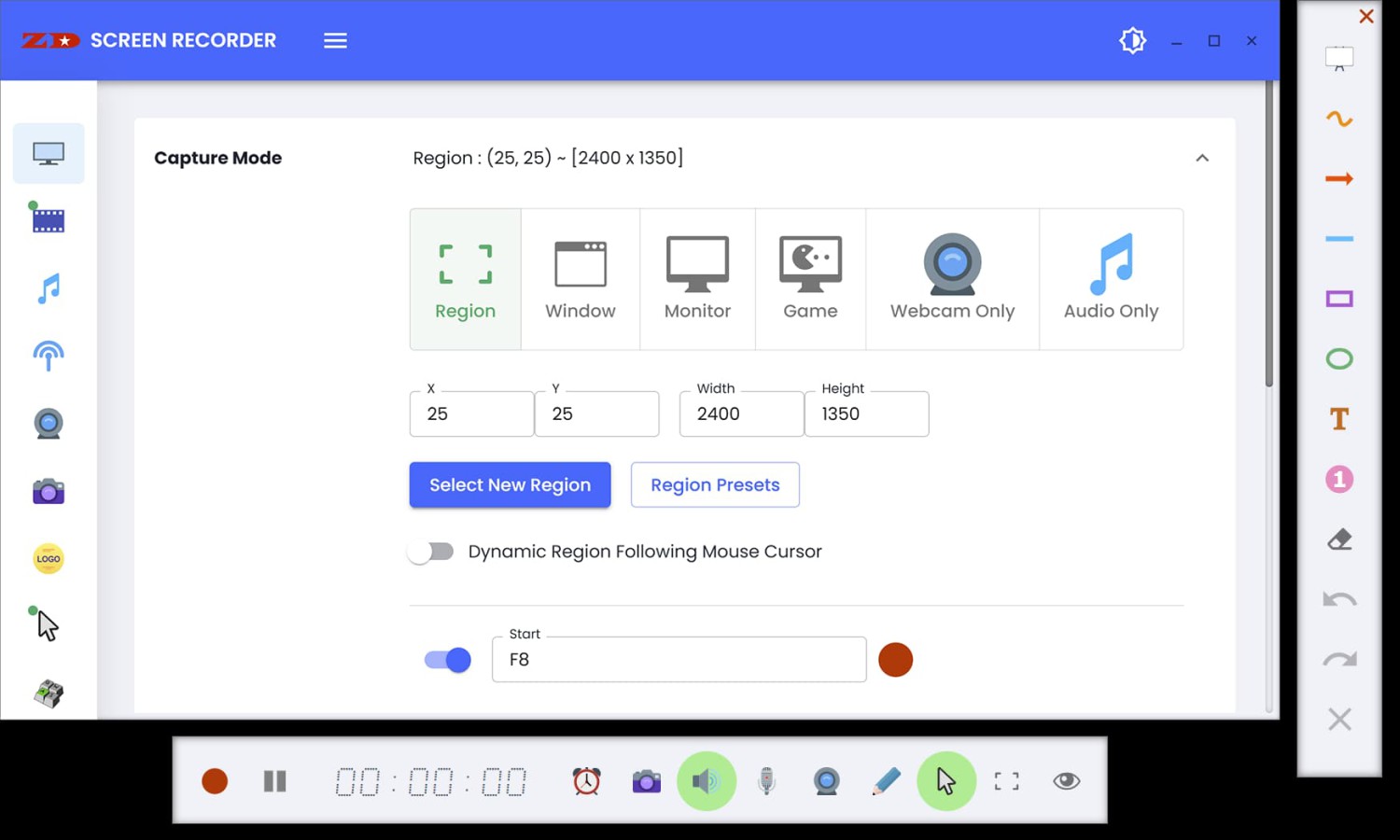1400x840 pixels.
Task: Select the orange arrow drawing tool
Action: coord(1339,179)
